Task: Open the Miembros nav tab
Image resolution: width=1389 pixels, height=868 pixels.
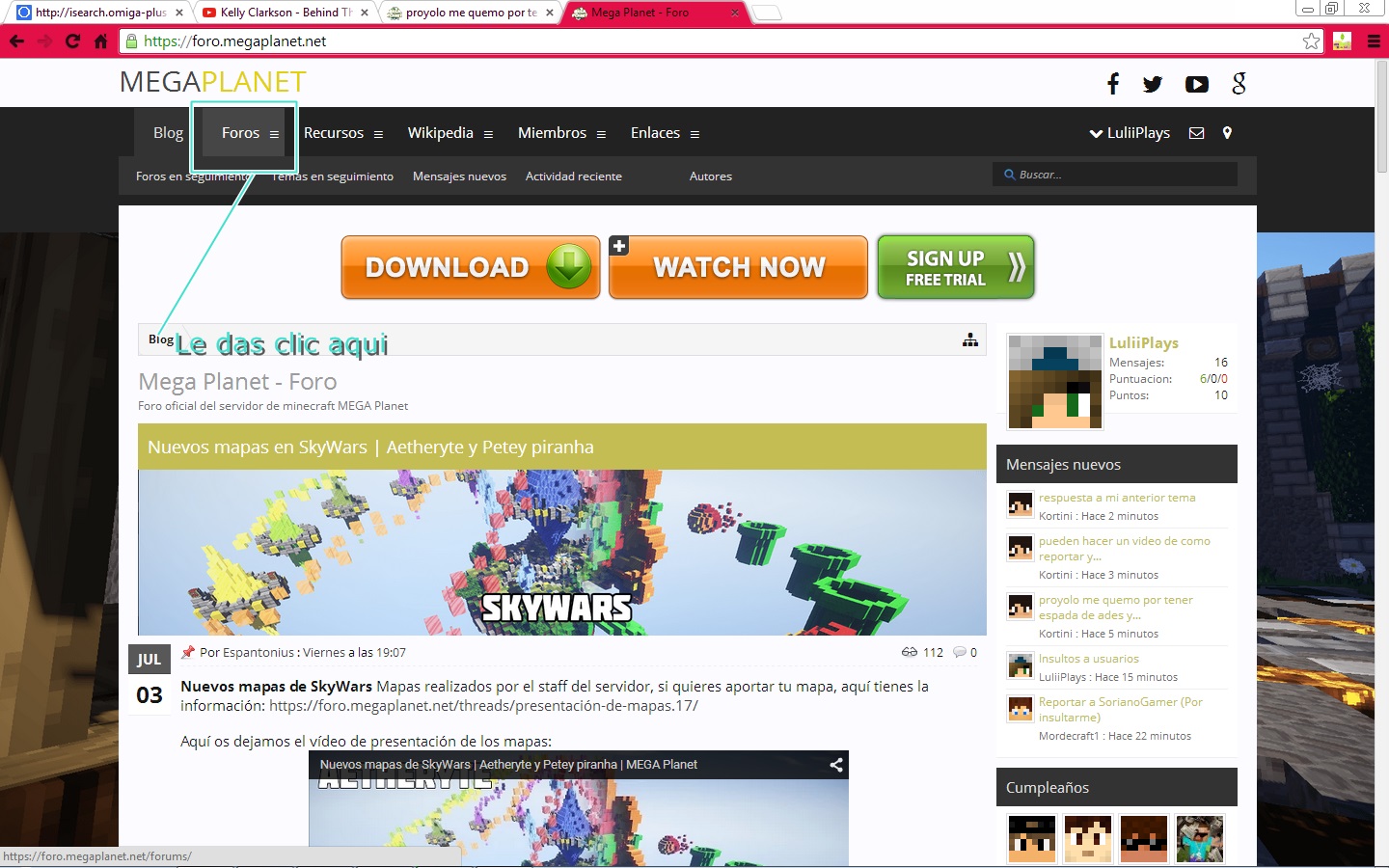Action: 552,133
